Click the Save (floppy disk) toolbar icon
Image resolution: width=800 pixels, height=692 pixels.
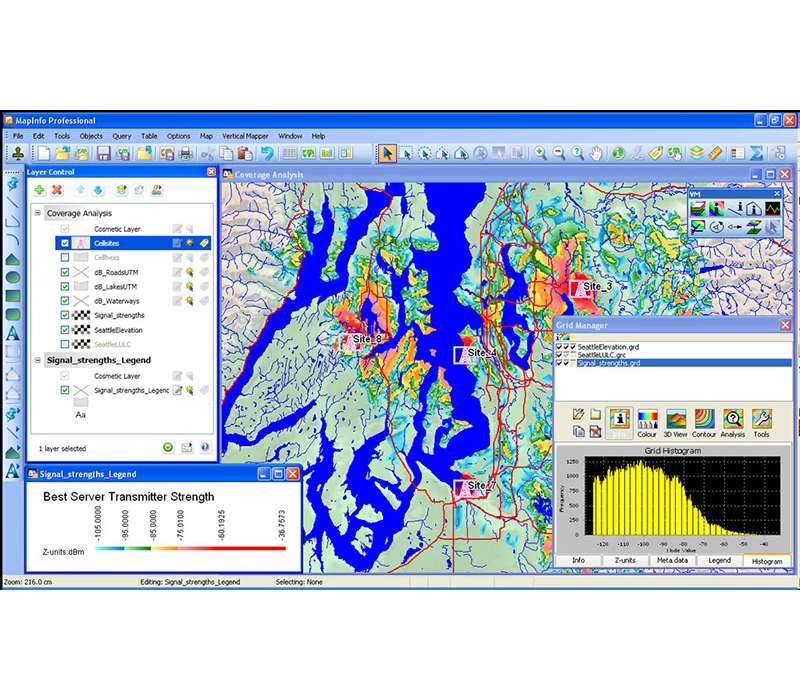tap(104, 153)
